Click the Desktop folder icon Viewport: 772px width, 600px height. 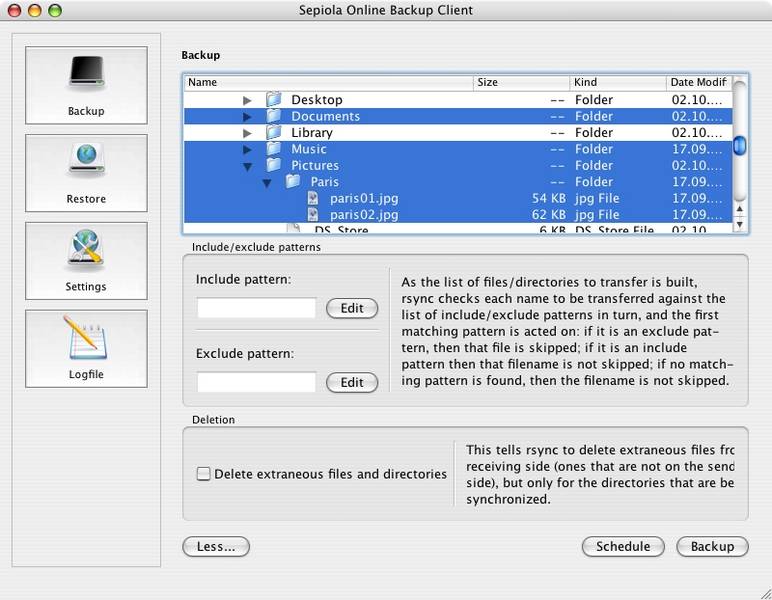pos(274,99)
